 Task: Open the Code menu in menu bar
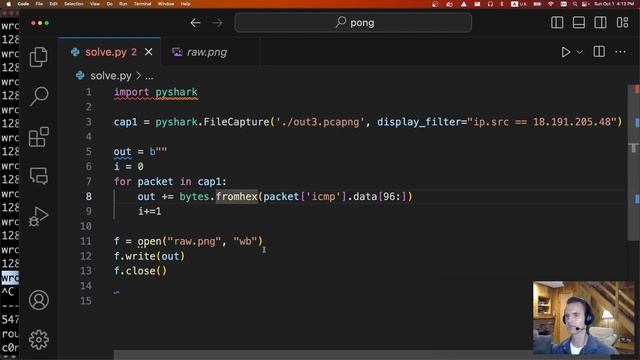coord(23,4)
